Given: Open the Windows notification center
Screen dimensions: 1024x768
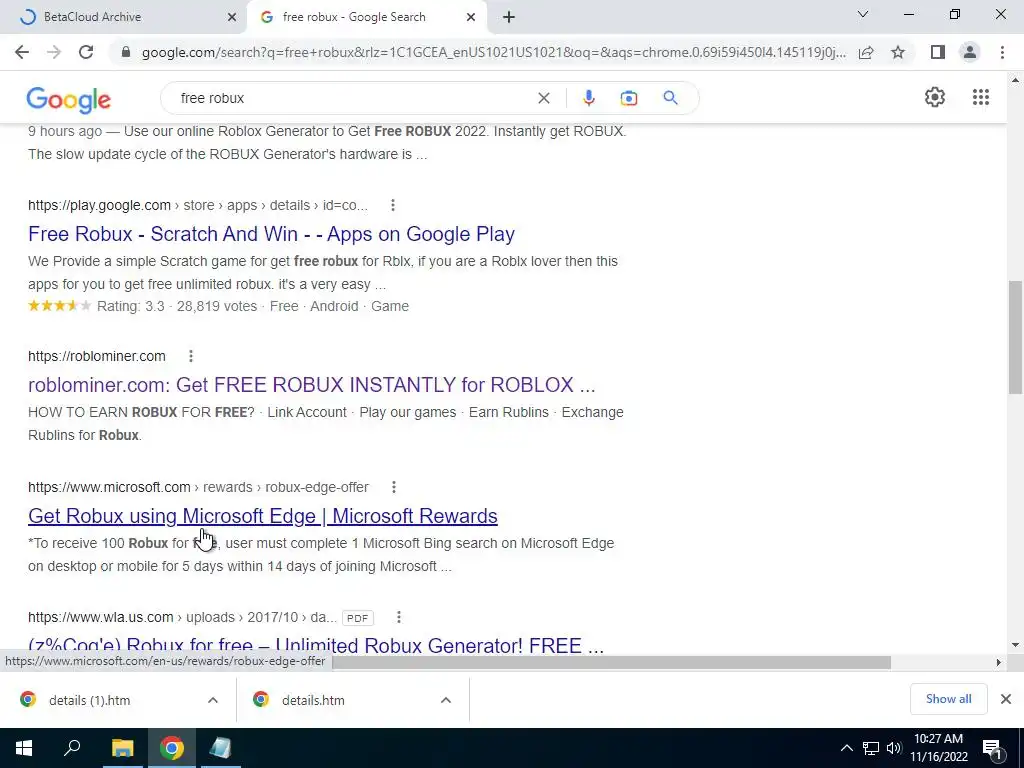Looking at the screenshot, I should tap(993, 748).
